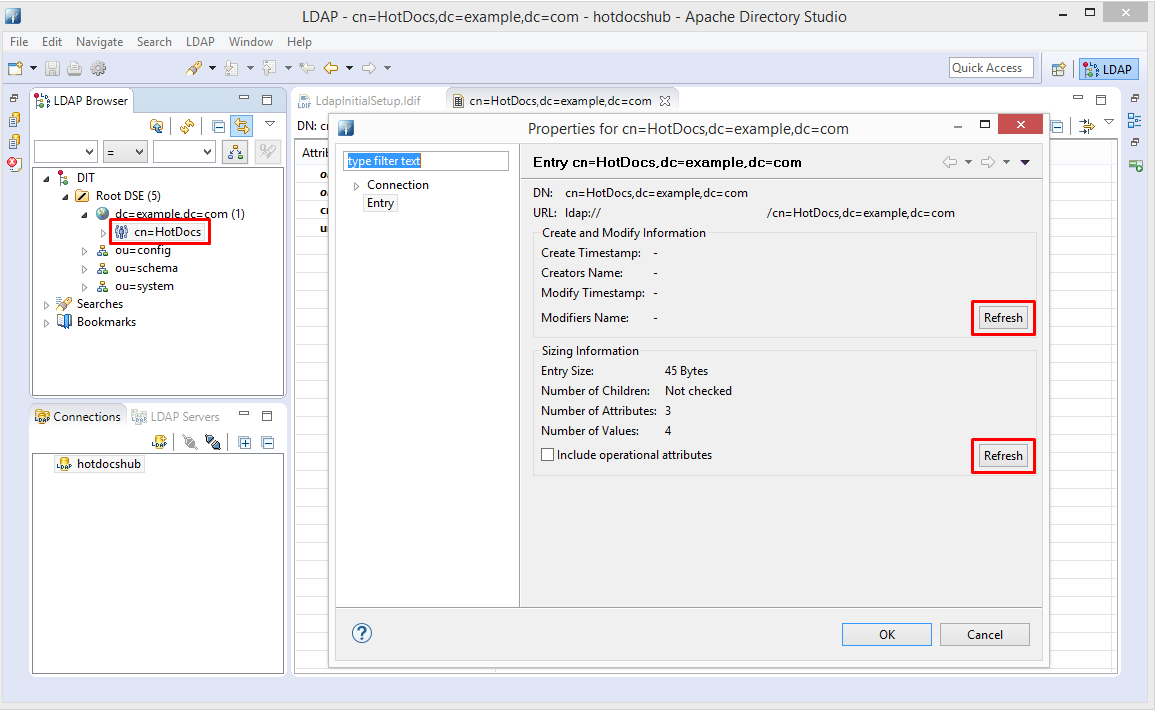Image resolution: width=1156 pixels, height=710 pixels.
Task: Click the New LDAP Connection icon
Action: click(159, 442)
